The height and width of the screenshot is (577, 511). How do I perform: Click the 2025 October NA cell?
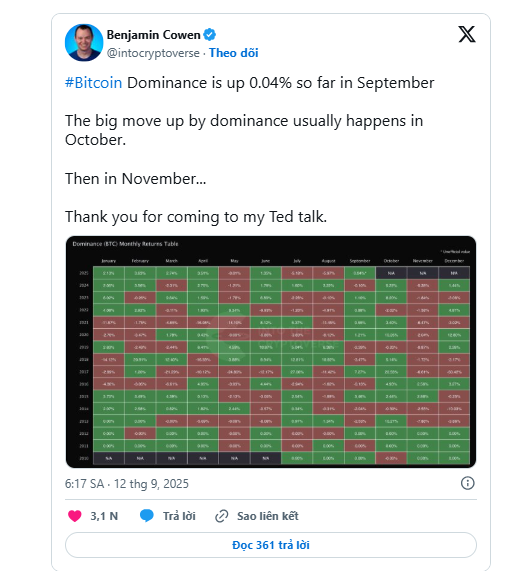pyautogui.click(x=391, y=273)
